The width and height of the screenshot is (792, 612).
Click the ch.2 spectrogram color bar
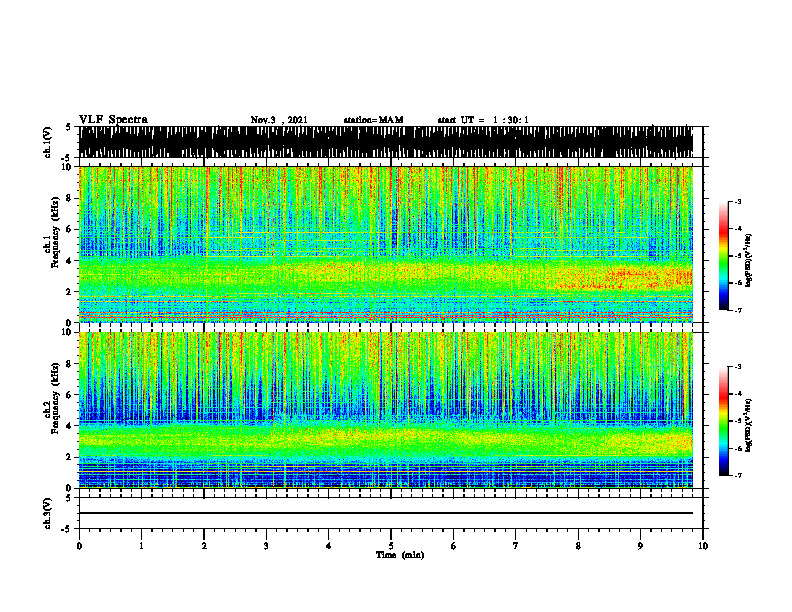[723, 421]
